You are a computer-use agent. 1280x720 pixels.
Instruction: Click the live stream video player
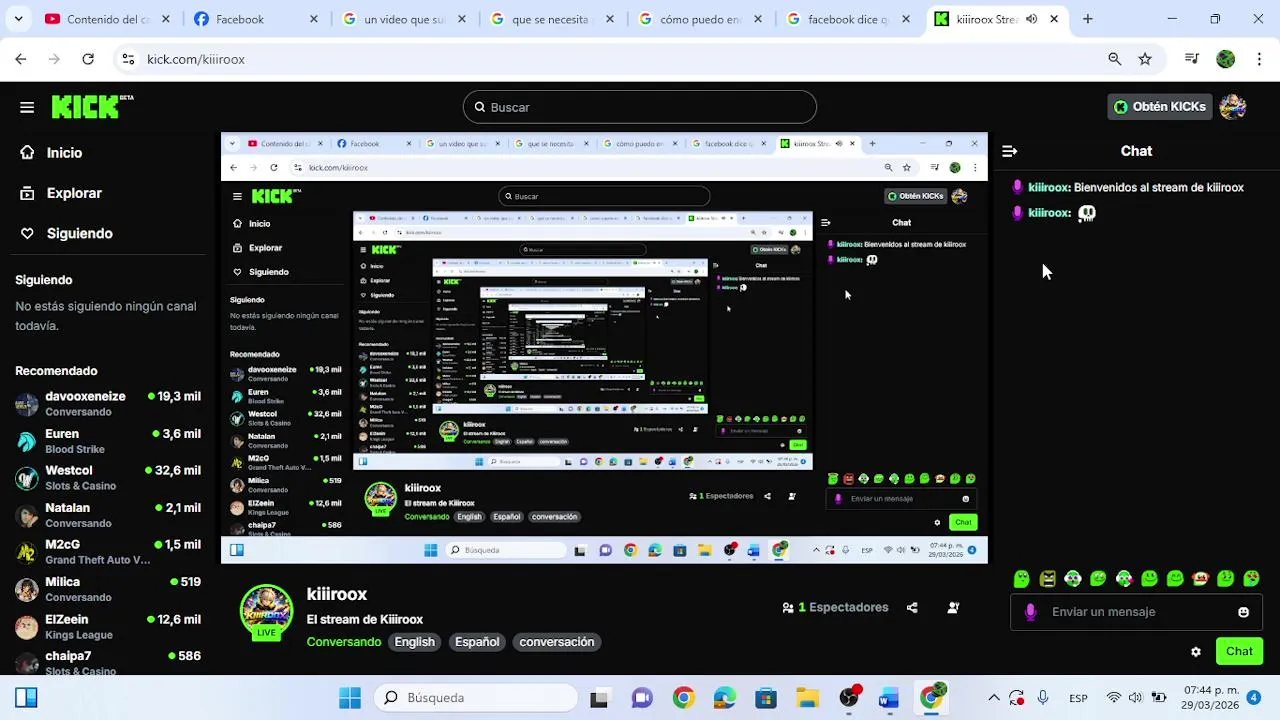click(604, 348)
